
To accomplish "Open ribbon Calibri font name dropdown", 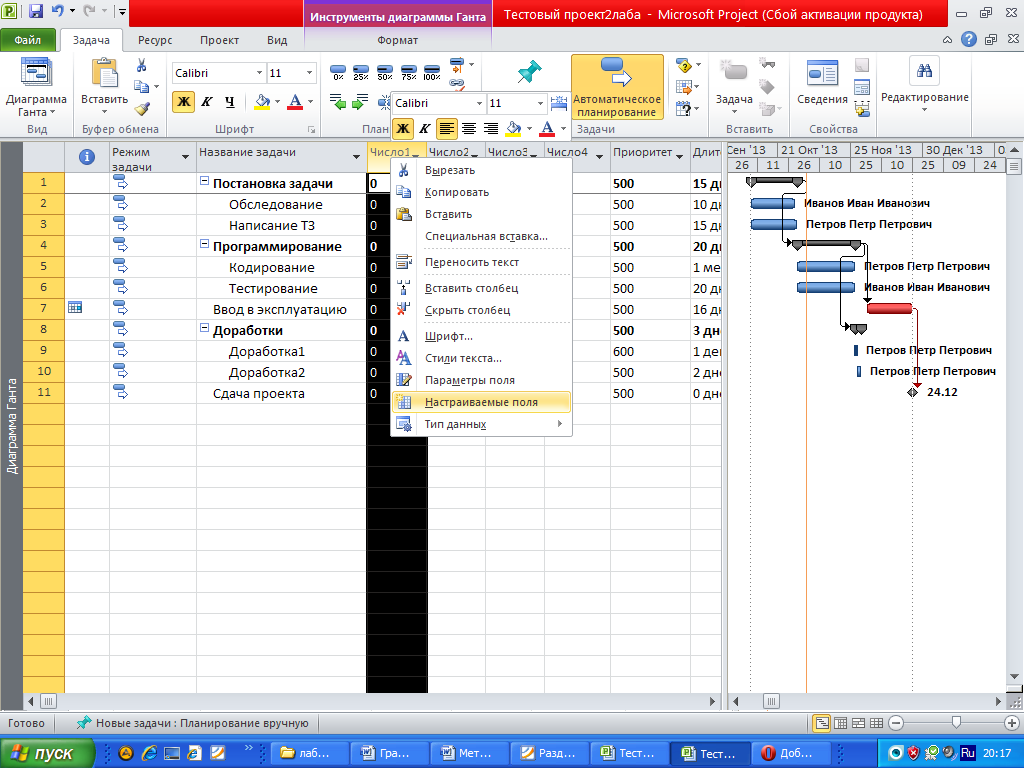I will tap(259, 73).
